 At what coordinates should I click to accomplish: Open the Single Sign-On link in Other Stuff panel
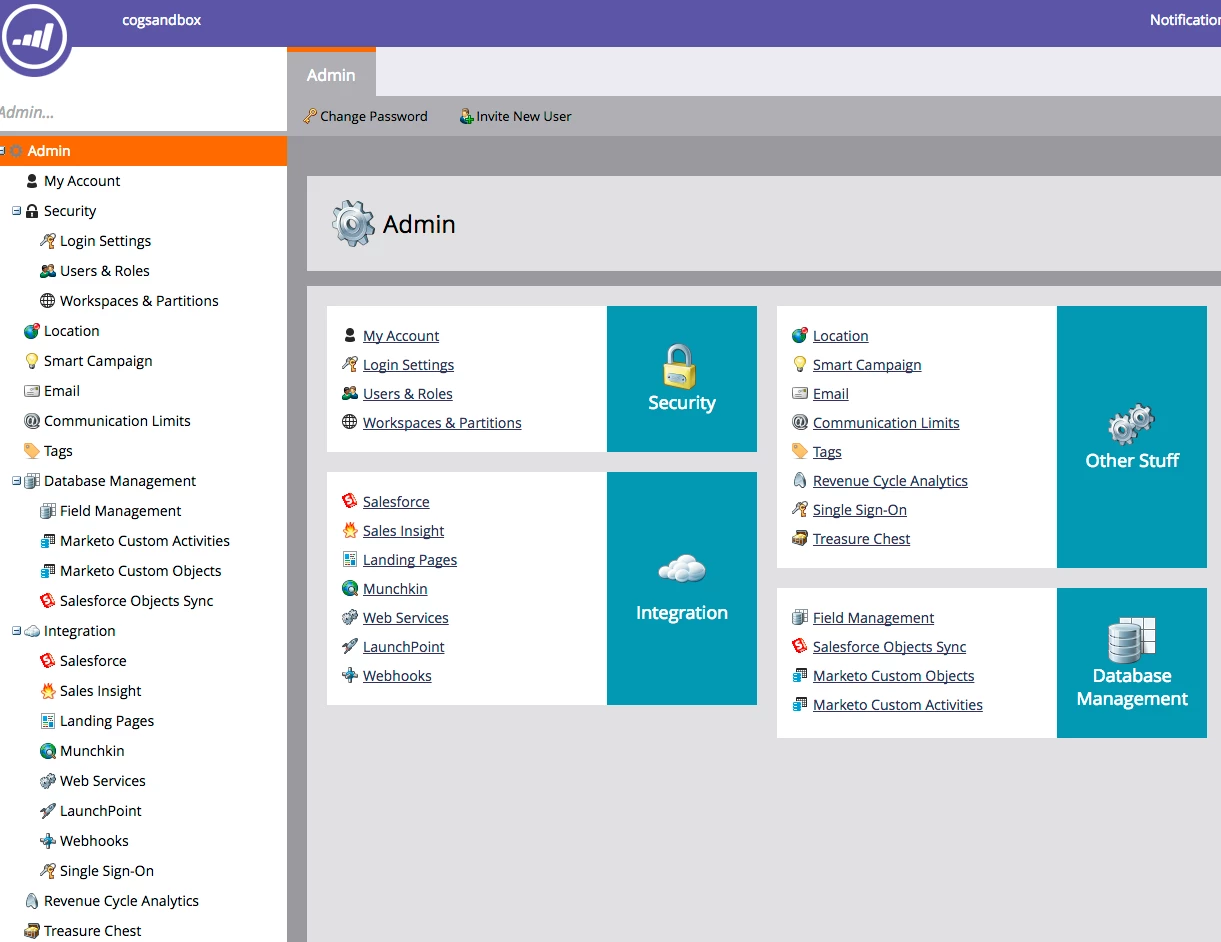point(860,510)
